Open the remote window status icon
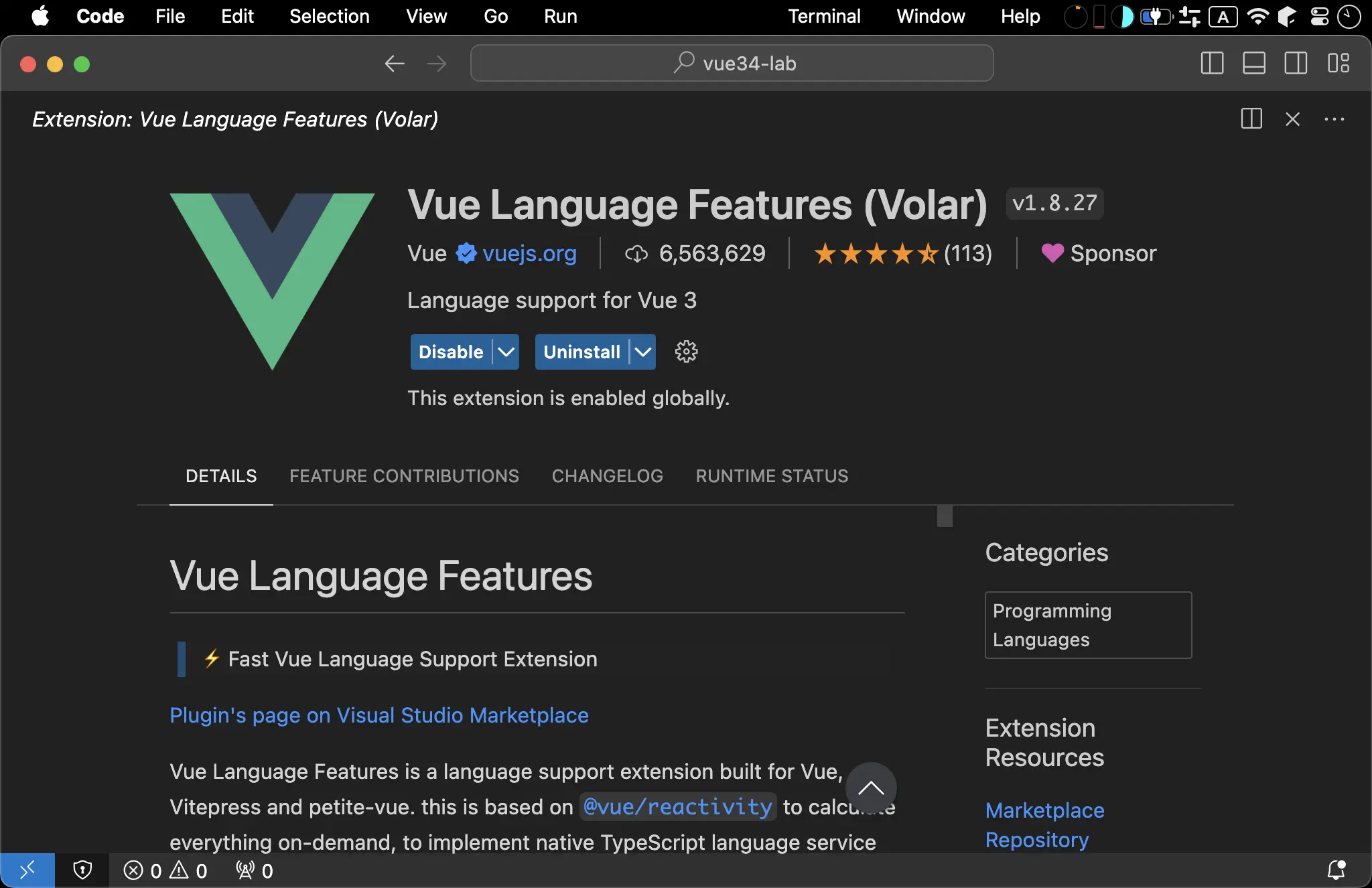1372x888 pixels. pyautogui.click(x=27, y=871)
